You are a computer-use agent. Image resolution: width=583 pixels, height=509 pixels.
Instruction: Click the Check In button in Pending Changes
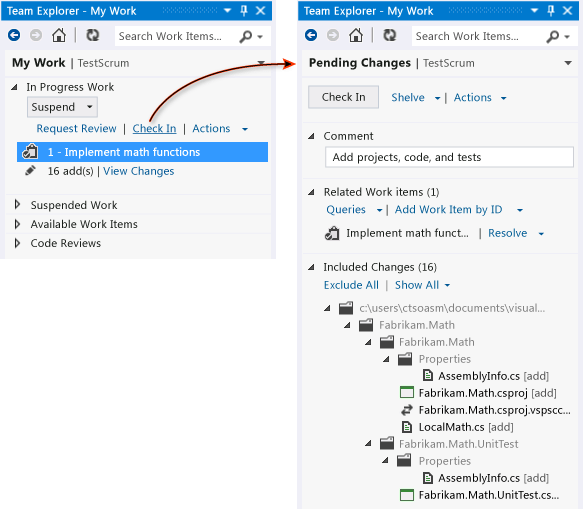(x=343, y=97)
